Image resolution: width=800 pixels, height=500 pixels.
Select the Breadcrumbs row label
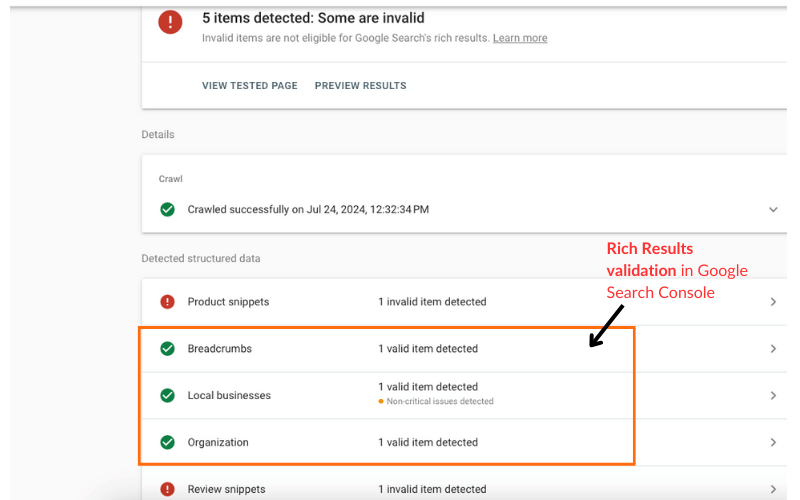tap(219, 348)
